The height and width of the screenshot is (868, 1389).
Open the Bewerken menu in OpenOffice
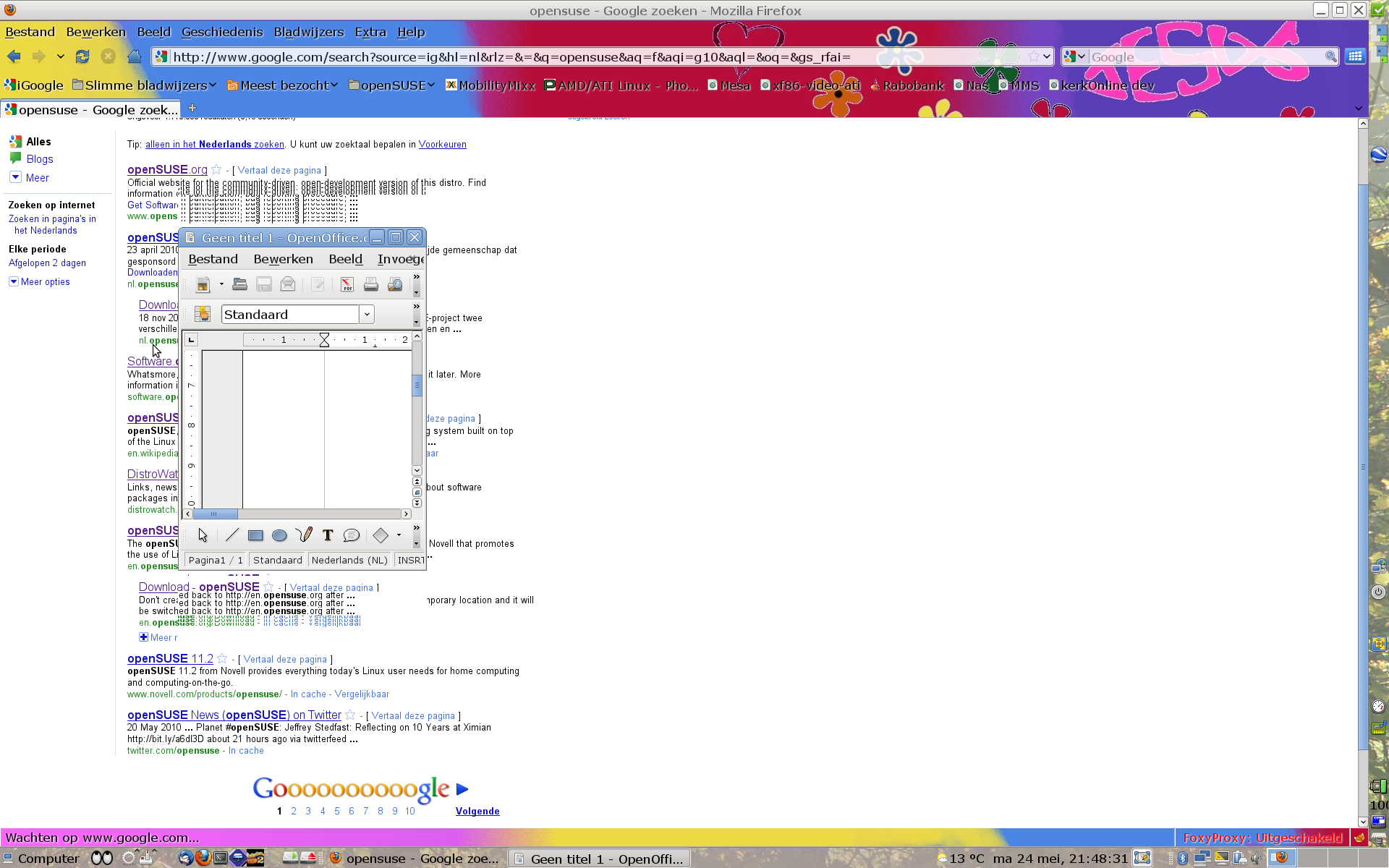click(283, 259)
